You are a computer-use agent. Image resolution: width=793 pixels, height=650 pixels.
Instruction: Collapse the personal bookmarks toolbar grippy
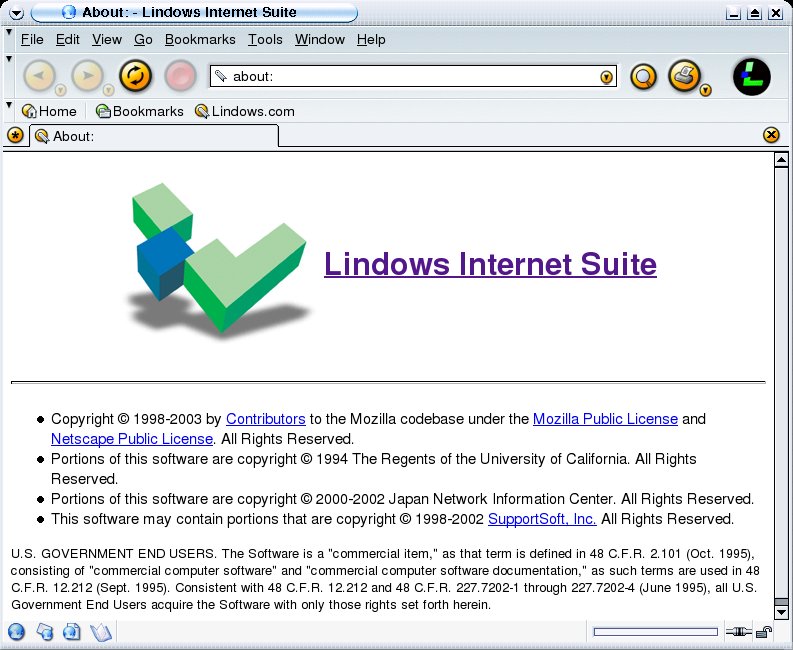[9, 105]
